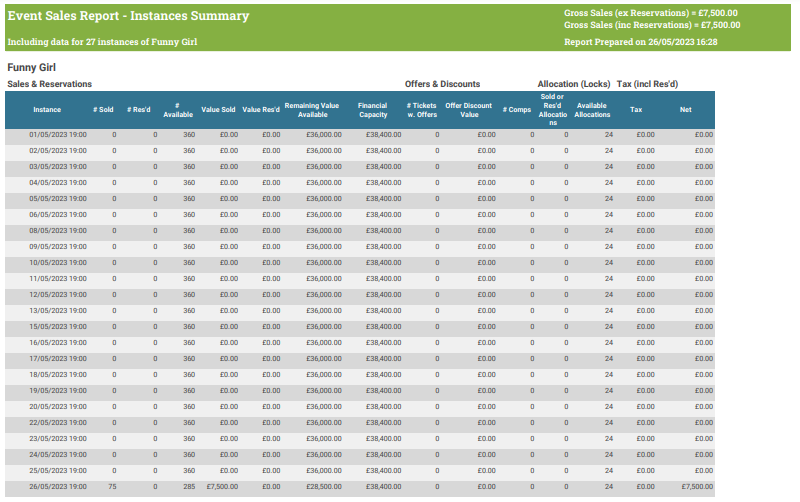
Task: Click £38,400.00 capacity in the 18/05/2023 row
Action: coord(383,374)
